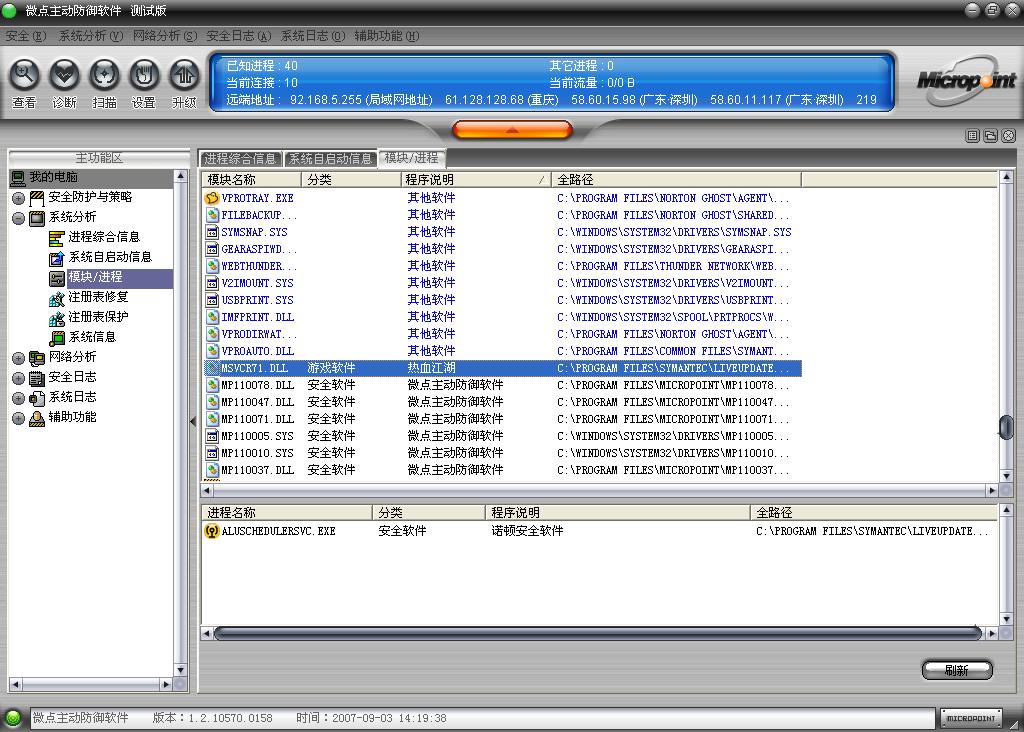
Task: Select the WEBTHUNDER module row
Action: point(502,266)
